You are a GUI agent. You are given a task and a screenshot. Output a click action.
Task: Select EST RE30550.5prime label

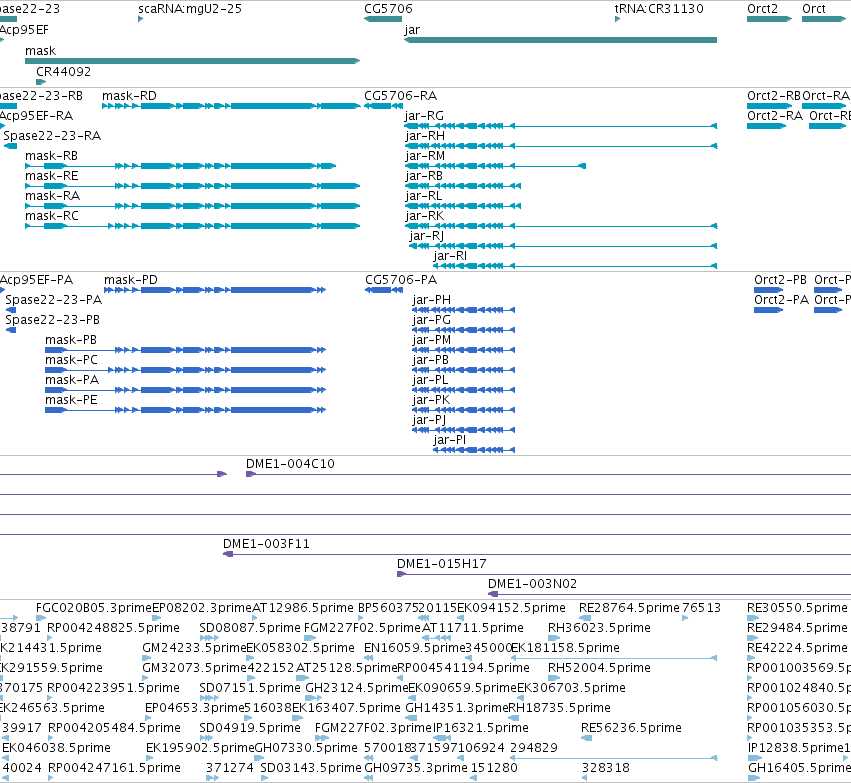point(797,608)
